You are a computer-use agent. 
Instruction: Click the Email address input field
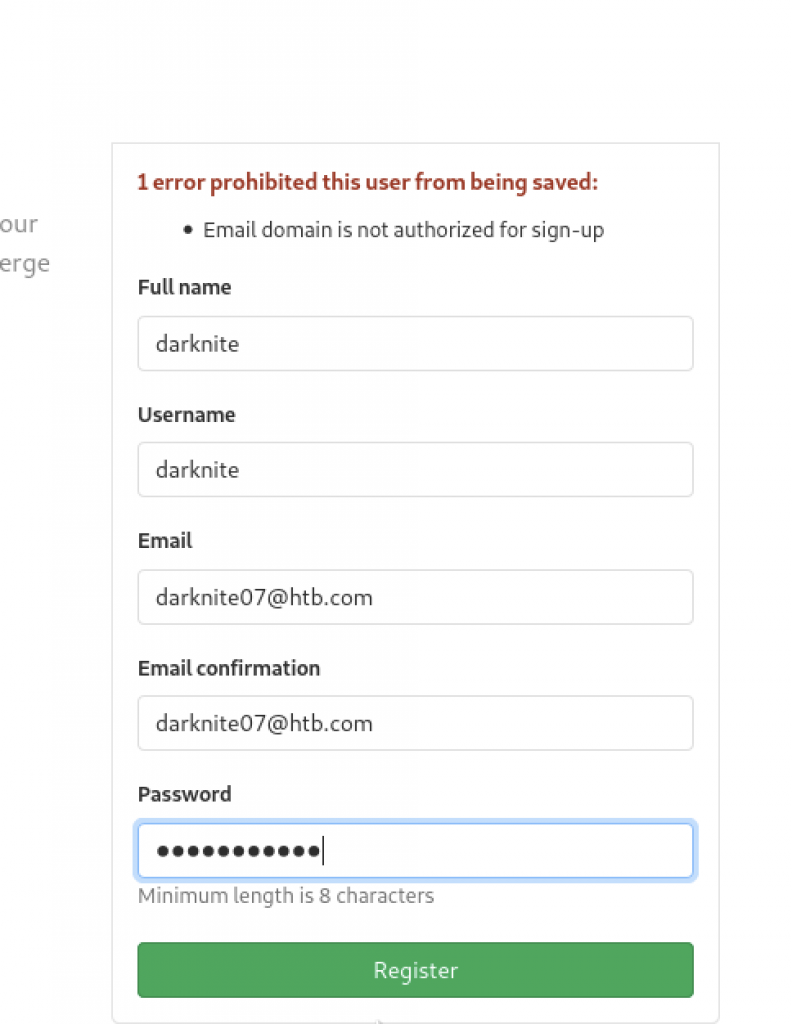[415, 597]
